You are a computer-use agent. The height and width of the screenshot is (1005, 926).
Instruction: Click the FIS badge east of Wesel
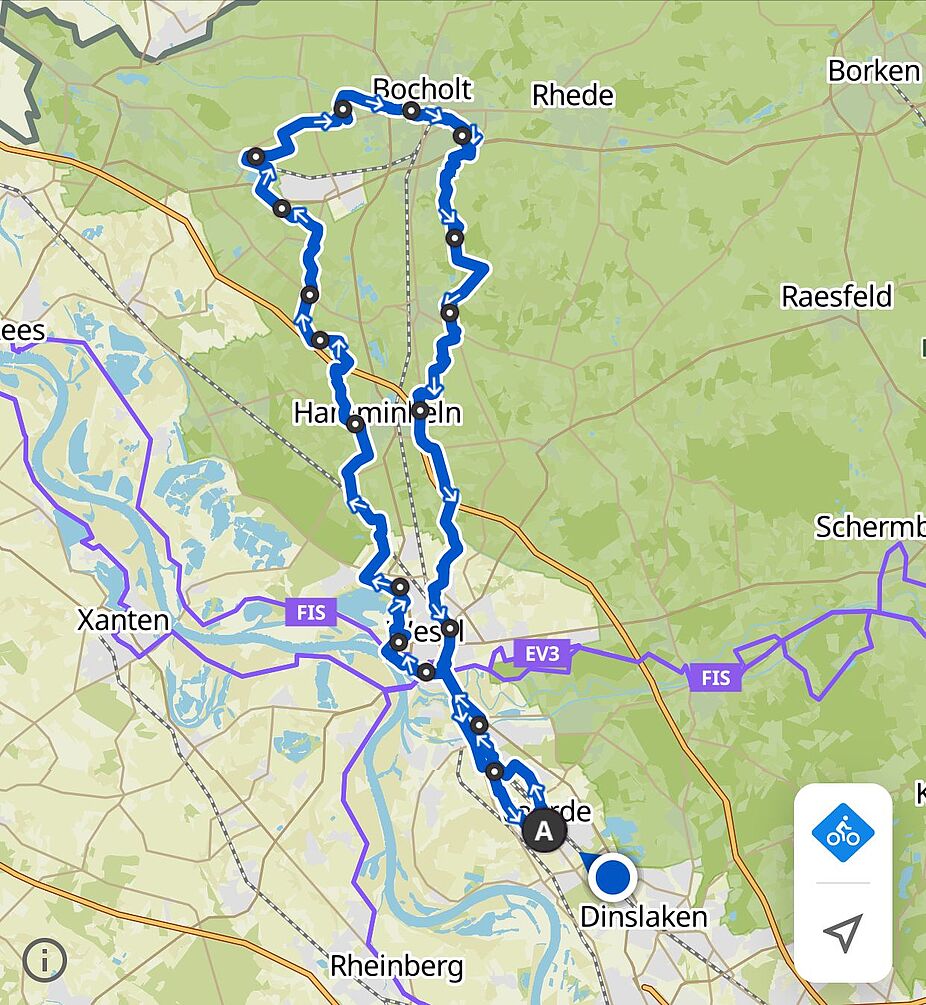click(x=715, y=677)
